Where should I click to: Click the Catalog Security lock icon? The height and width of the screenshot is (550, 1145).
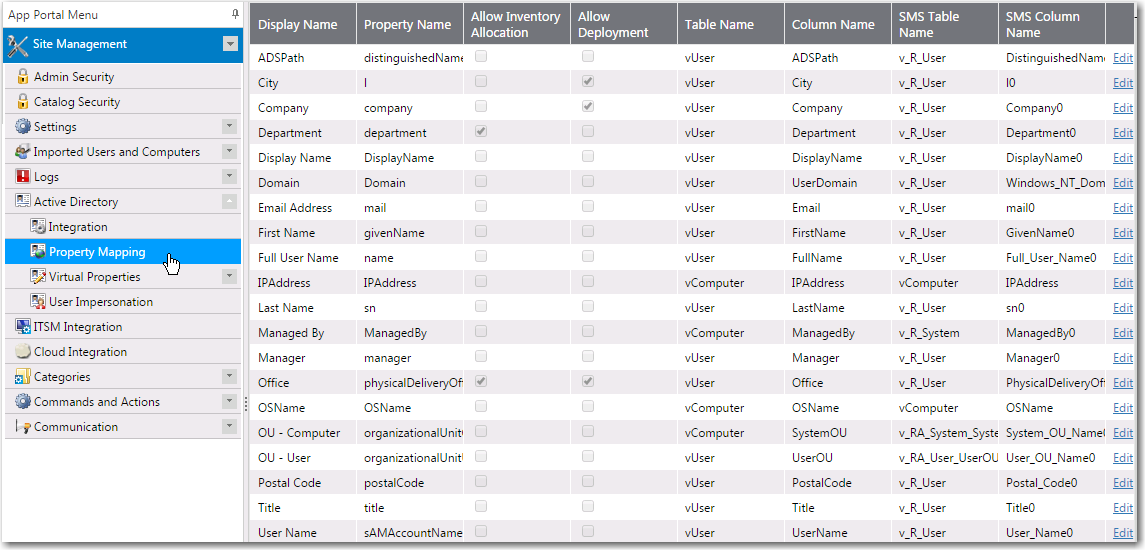coord(23,102)
